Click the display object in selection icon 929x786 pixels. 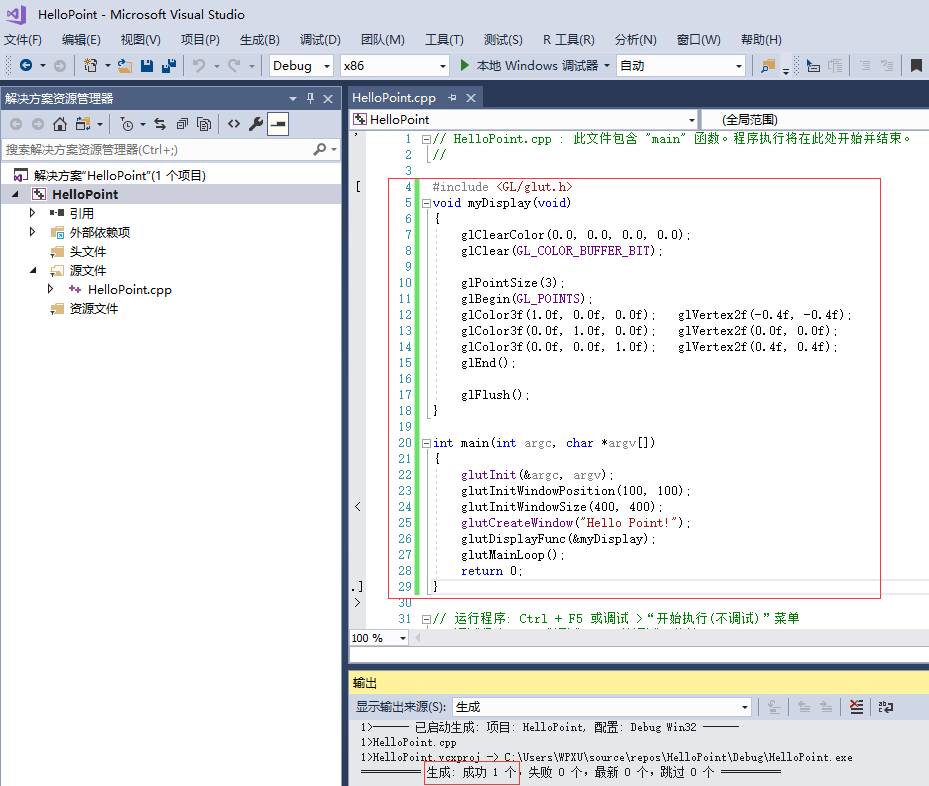coord(813,66)
